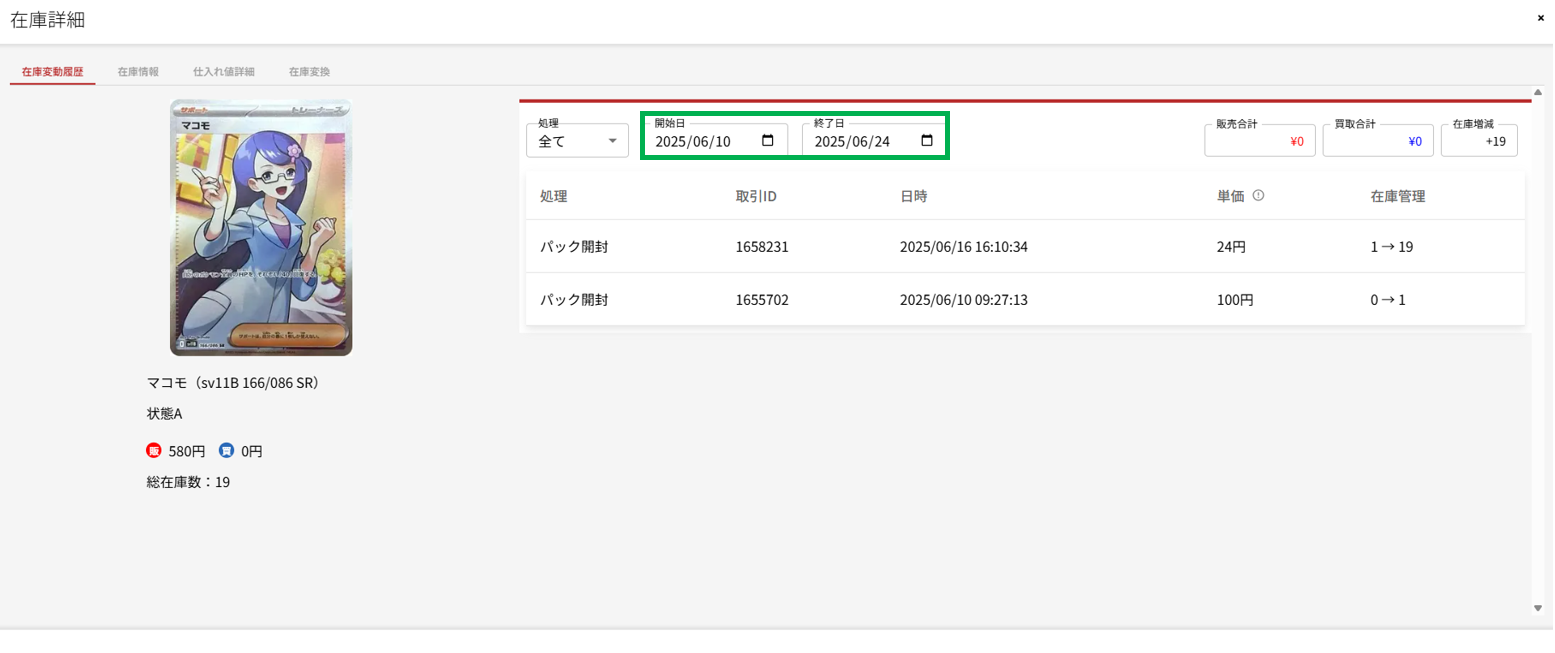Click the 580円 sale price
The width and height of the screenshot is (1555, 653).
pos(187,451)
